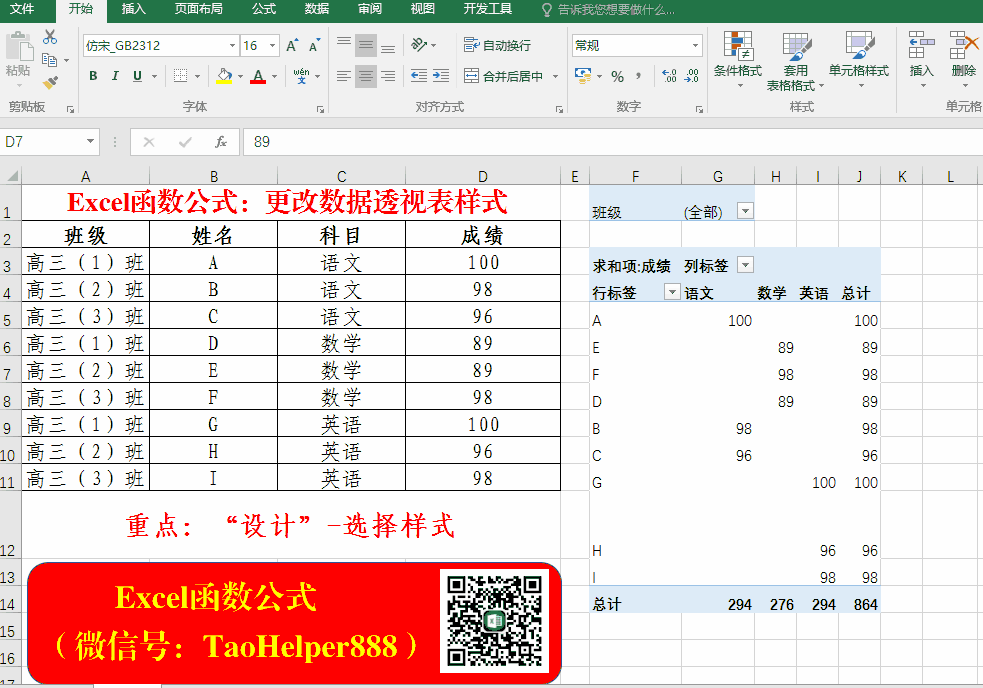The image size is (983, 688).
Task: Open Conditional Formatting (条件格式)
Action: click(x=738, y=58)
